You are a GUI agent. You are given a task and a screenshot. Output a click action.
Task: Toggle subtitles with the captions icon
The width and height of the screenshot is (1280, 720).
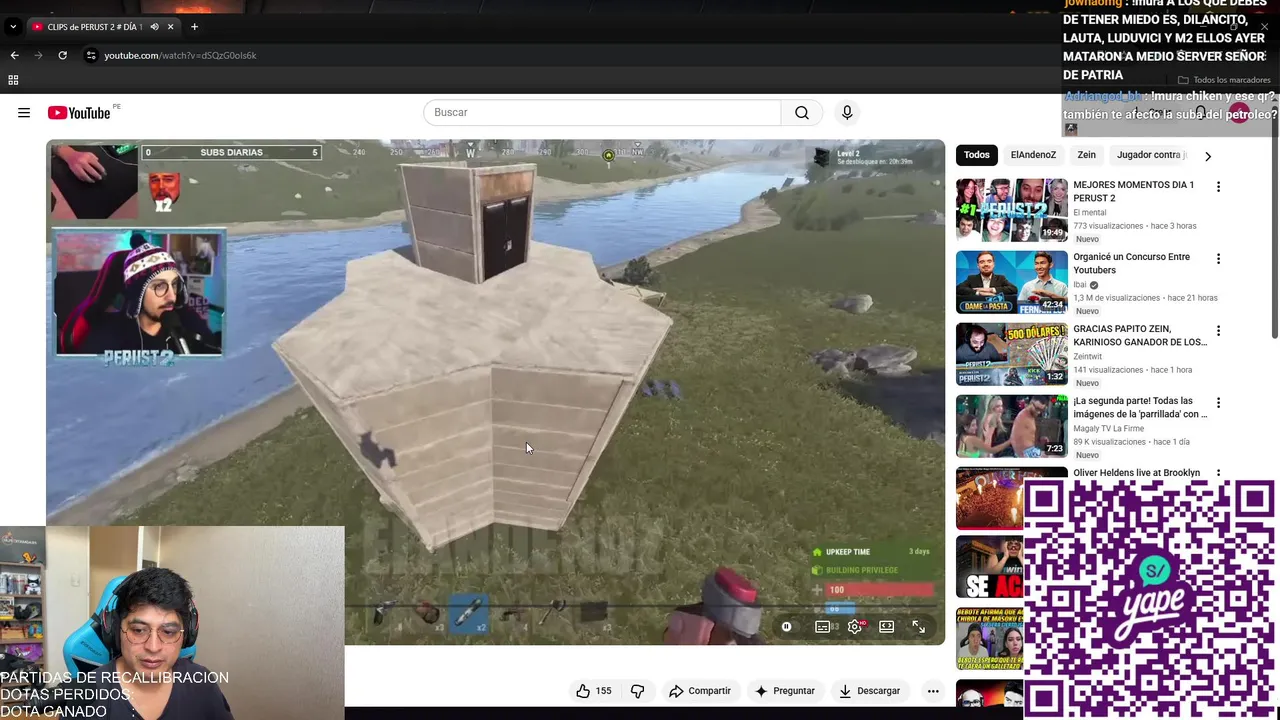pos(822,627)
